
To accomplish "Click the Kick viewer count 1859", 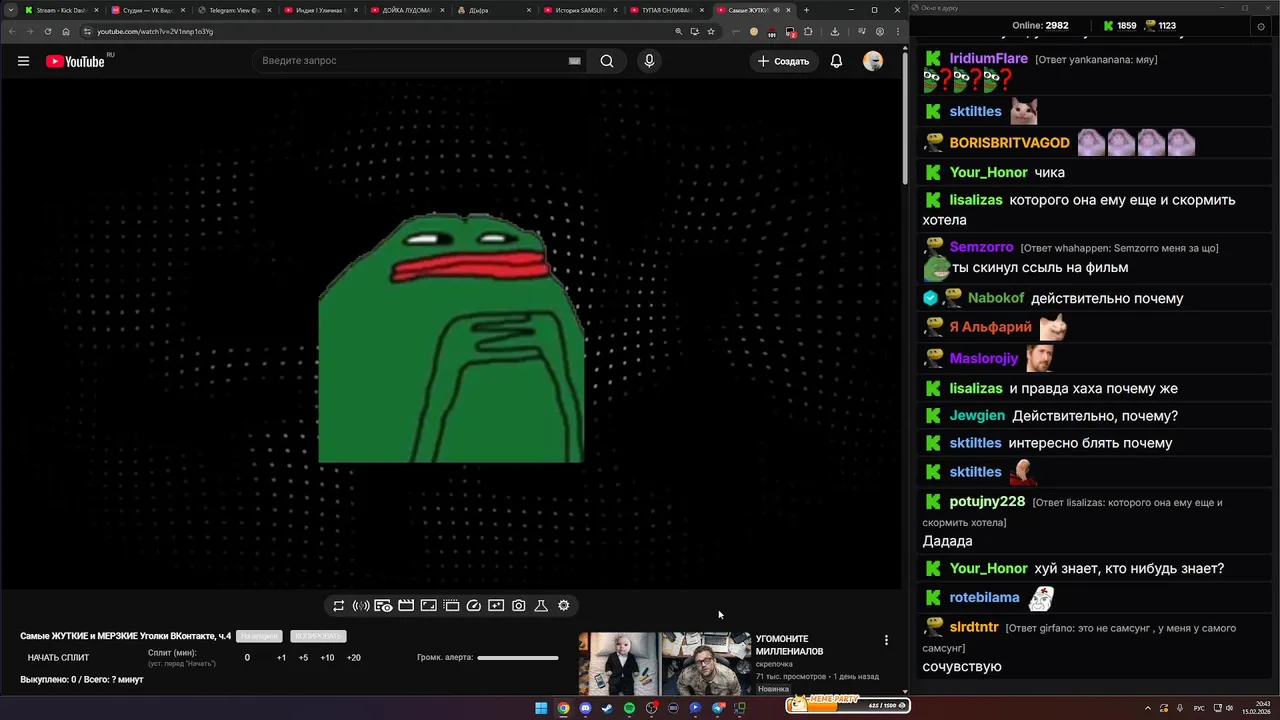I will 1119,26.
